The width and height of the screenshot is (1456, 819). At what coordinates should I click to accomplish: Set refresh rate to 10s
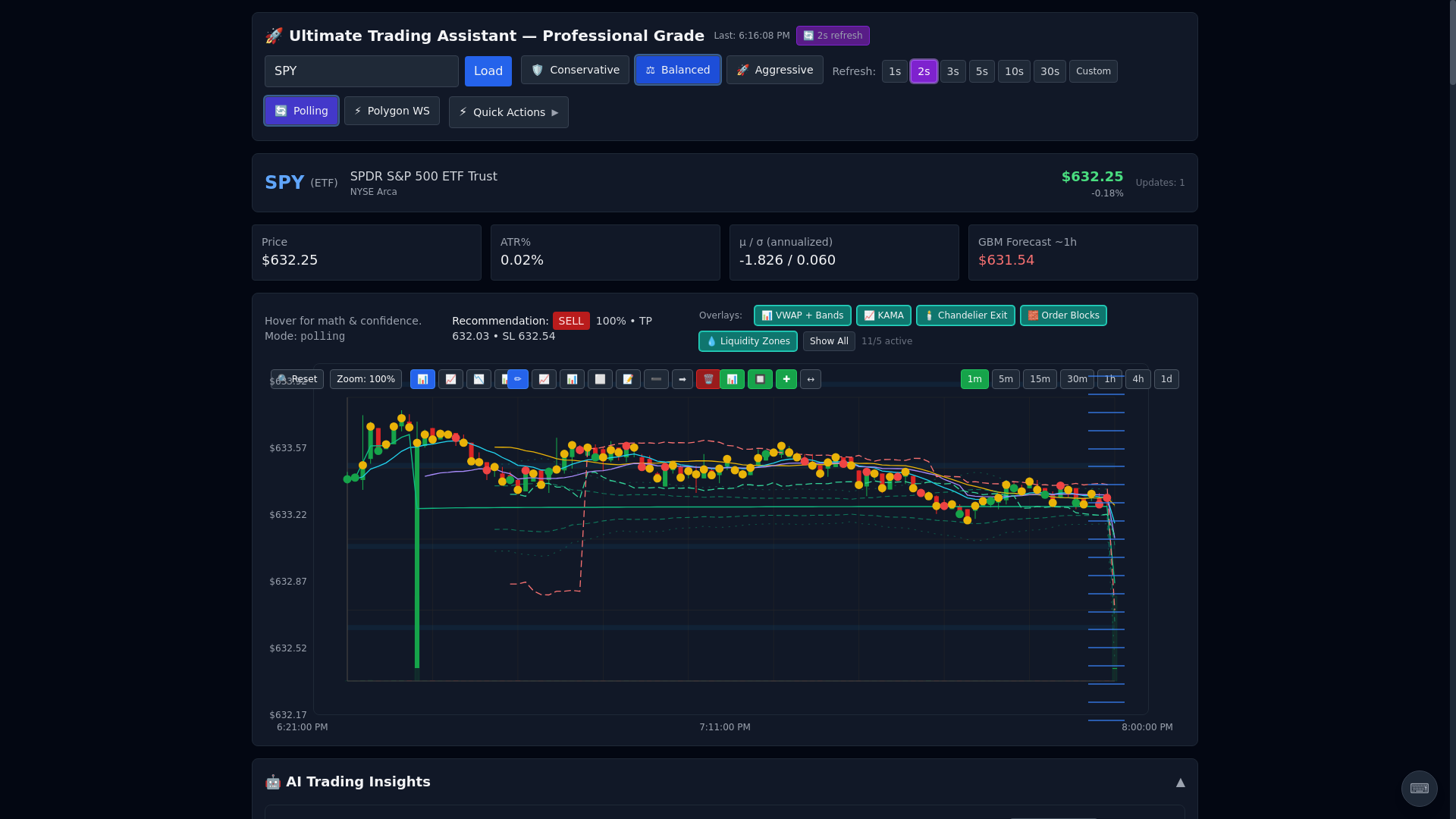pyautogui.click(x=1014, y=71)
